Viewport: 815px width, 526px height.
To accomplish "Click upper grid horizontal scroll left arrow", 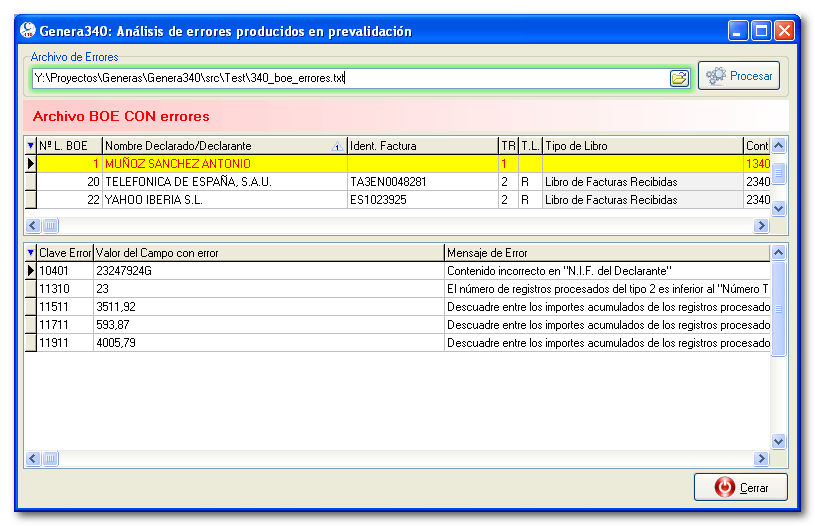I will (33, 225).
